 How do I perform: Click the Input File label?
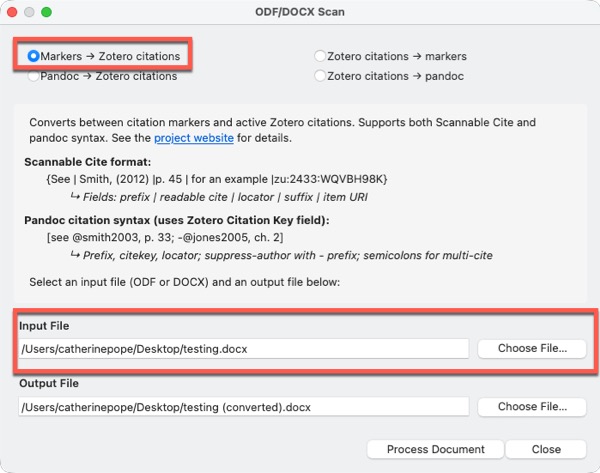tap(44, 326)
